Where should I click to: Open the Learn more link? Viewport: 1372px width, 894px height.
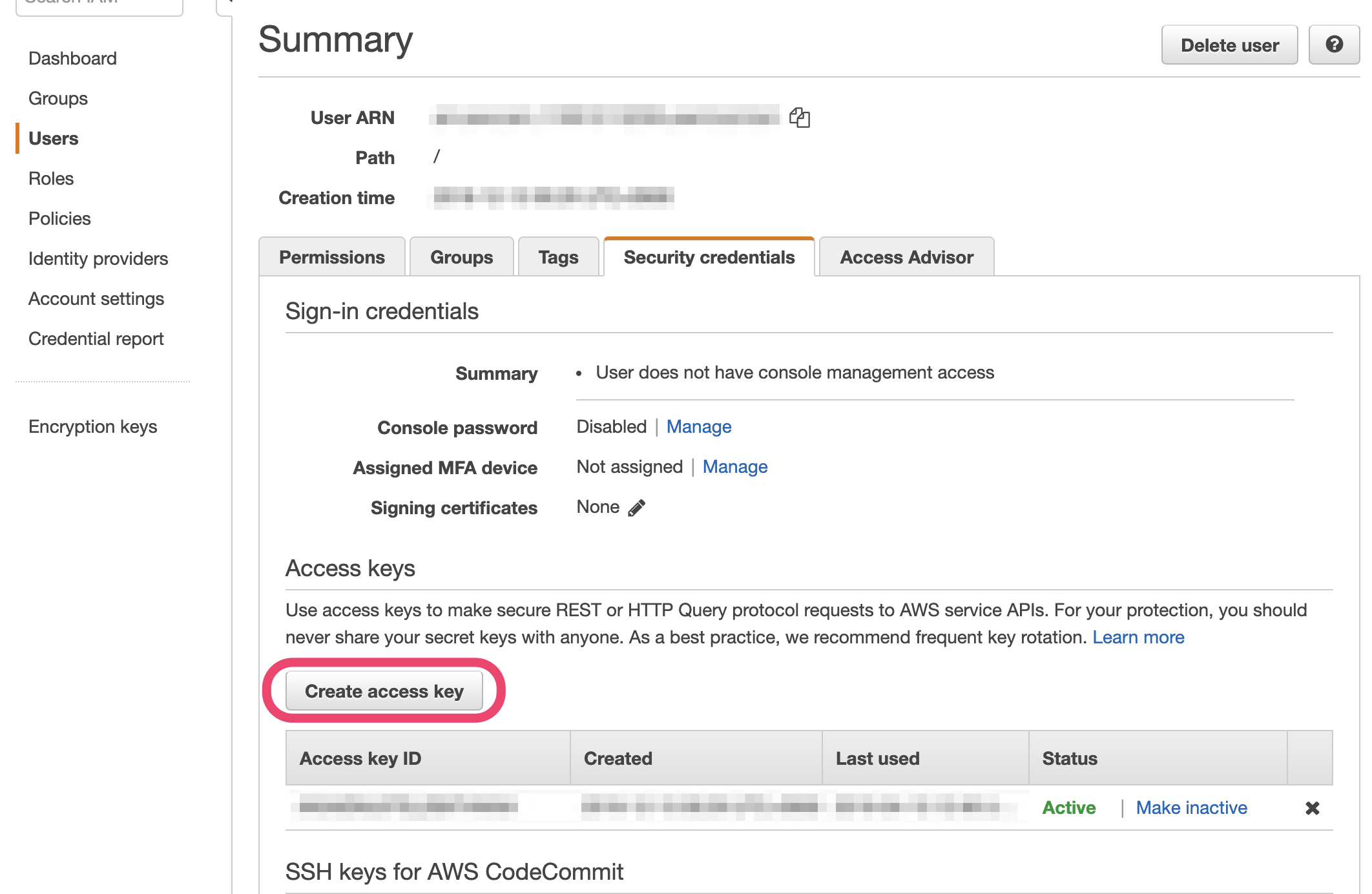tap(1138, 638)
